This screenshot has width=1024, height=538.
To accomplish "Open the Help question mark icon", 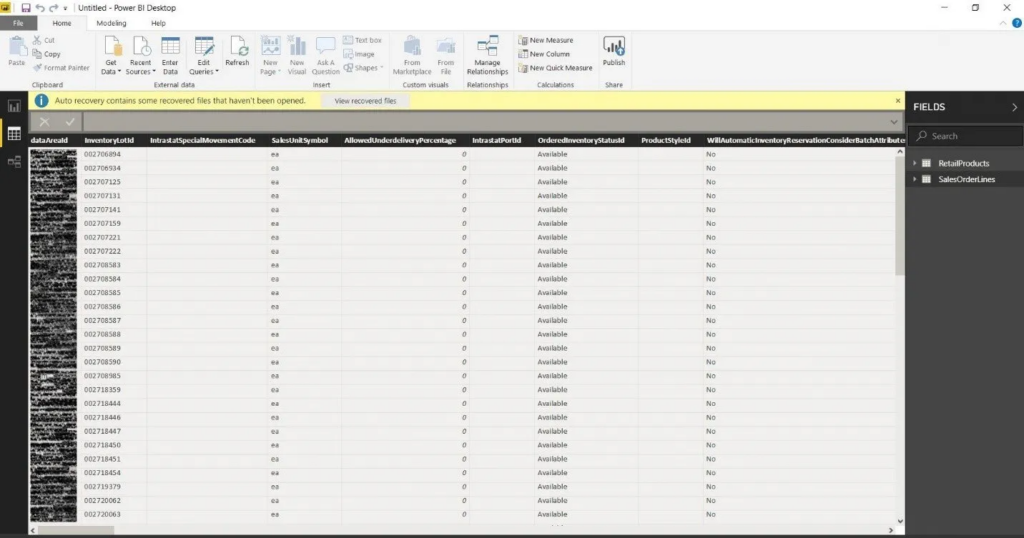I will (1017, 23).
